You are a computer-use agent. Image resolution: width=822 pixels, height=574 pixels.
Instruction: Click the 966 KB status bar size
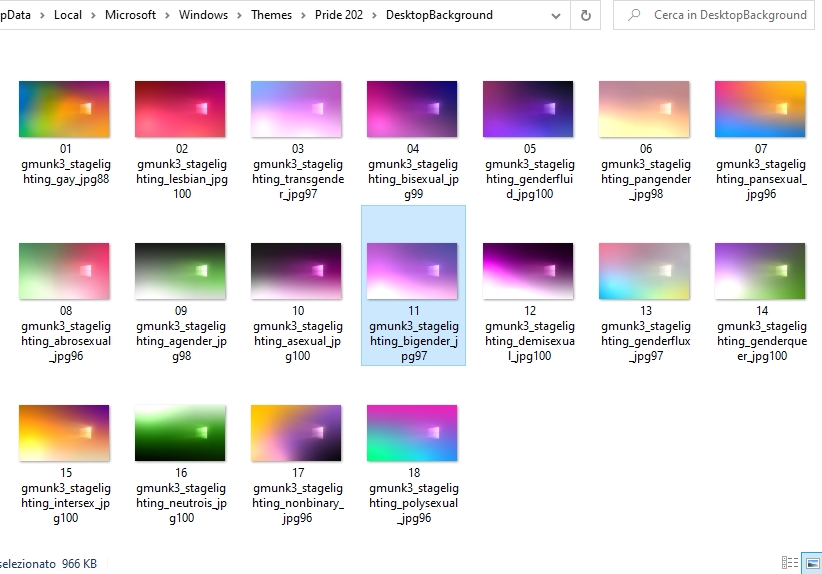(x=79, y=564)
